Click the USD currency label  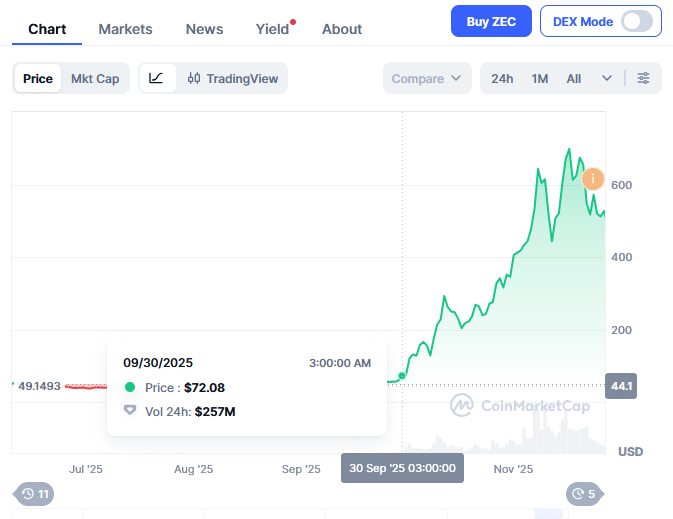coord(631,452)
